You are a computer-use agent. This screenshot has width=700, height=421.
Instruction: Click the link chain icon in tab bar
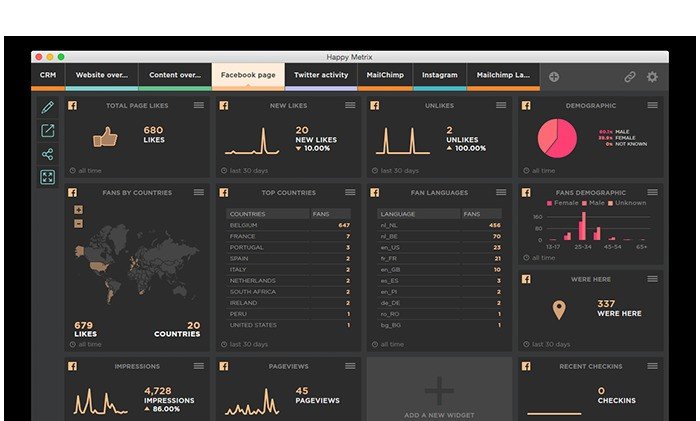(629, 77)
